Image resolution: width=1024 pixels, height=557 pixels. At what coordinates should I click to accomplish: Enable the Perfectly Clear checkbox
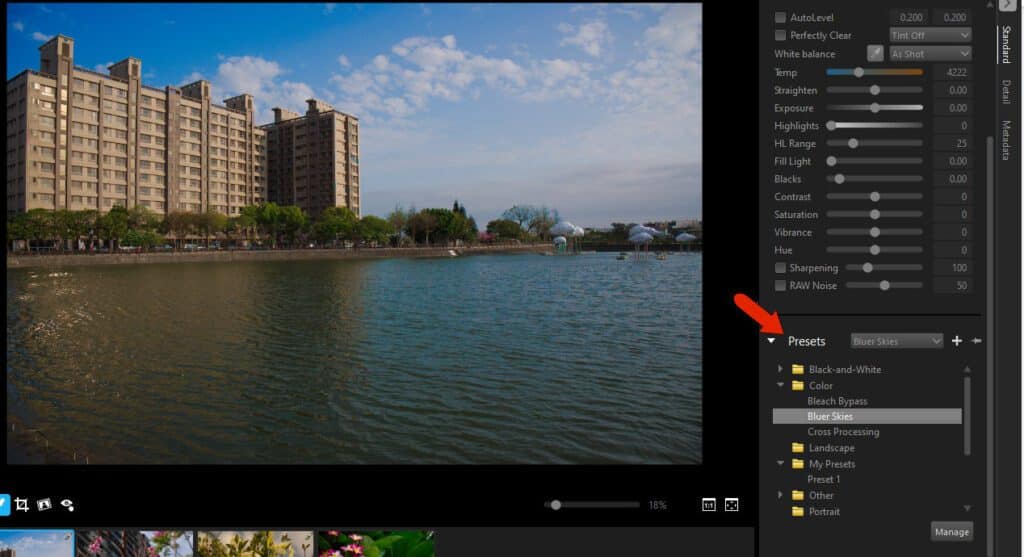coord(780,36)
